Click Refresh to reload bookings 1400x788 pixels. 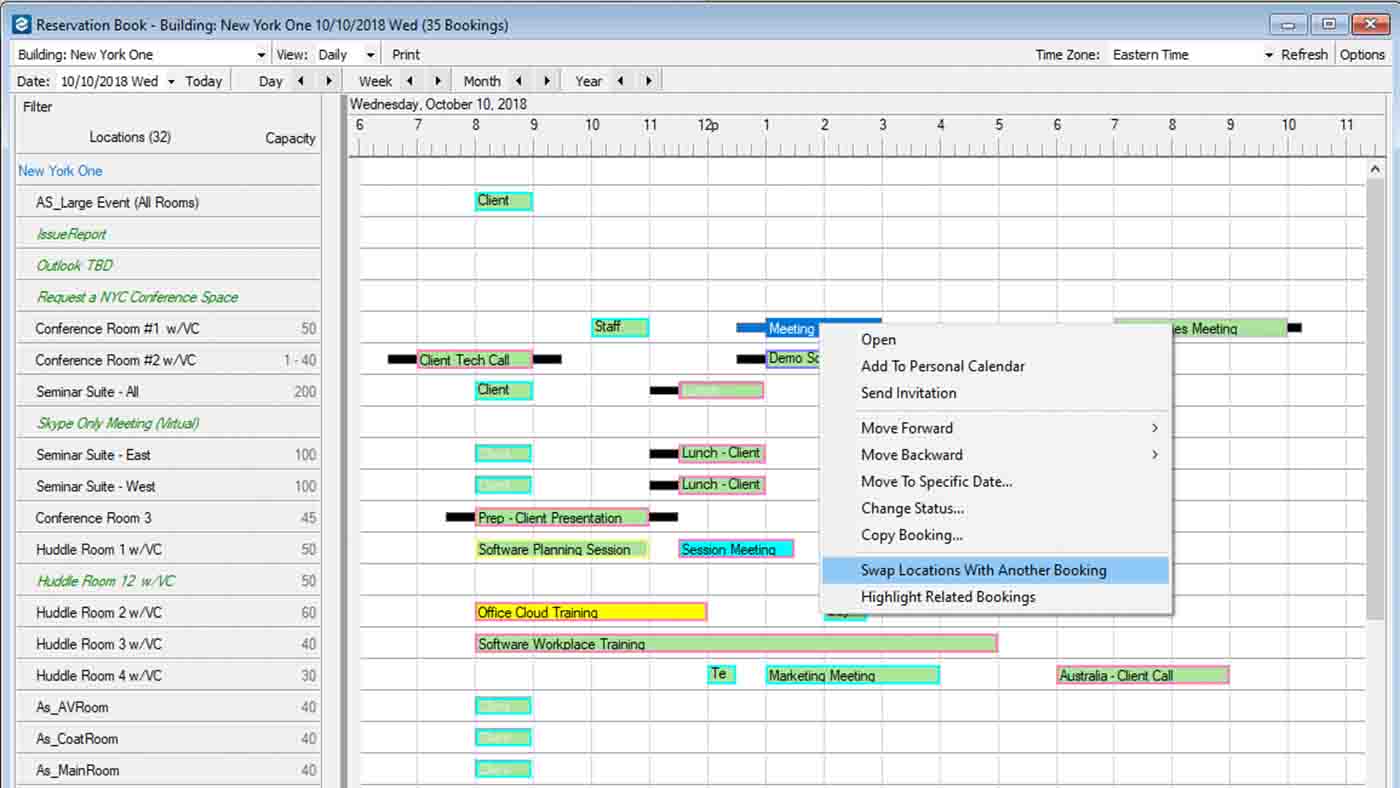point(1304,54)
